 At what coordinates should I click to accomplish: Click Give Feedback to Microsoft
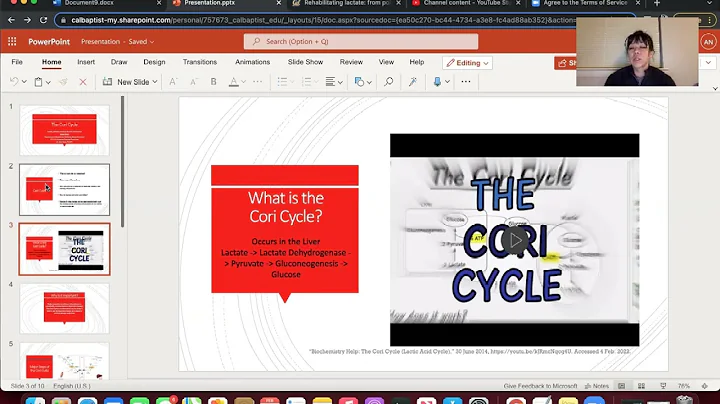[540, 386]
